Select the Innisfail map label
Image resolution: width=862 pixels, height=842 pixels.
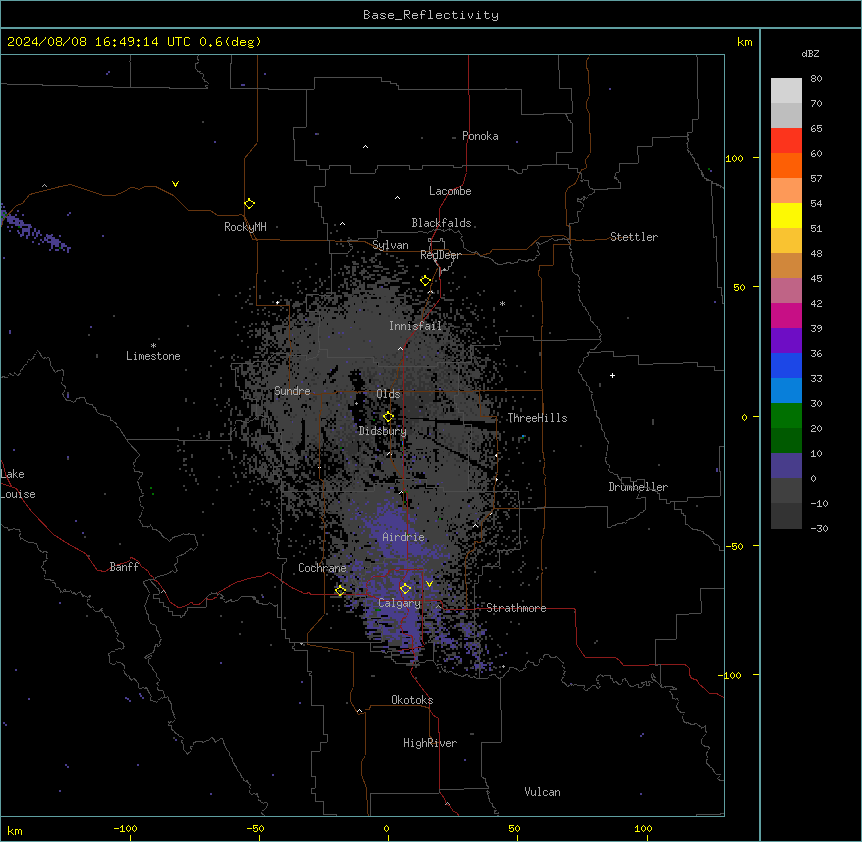(415, 326)
